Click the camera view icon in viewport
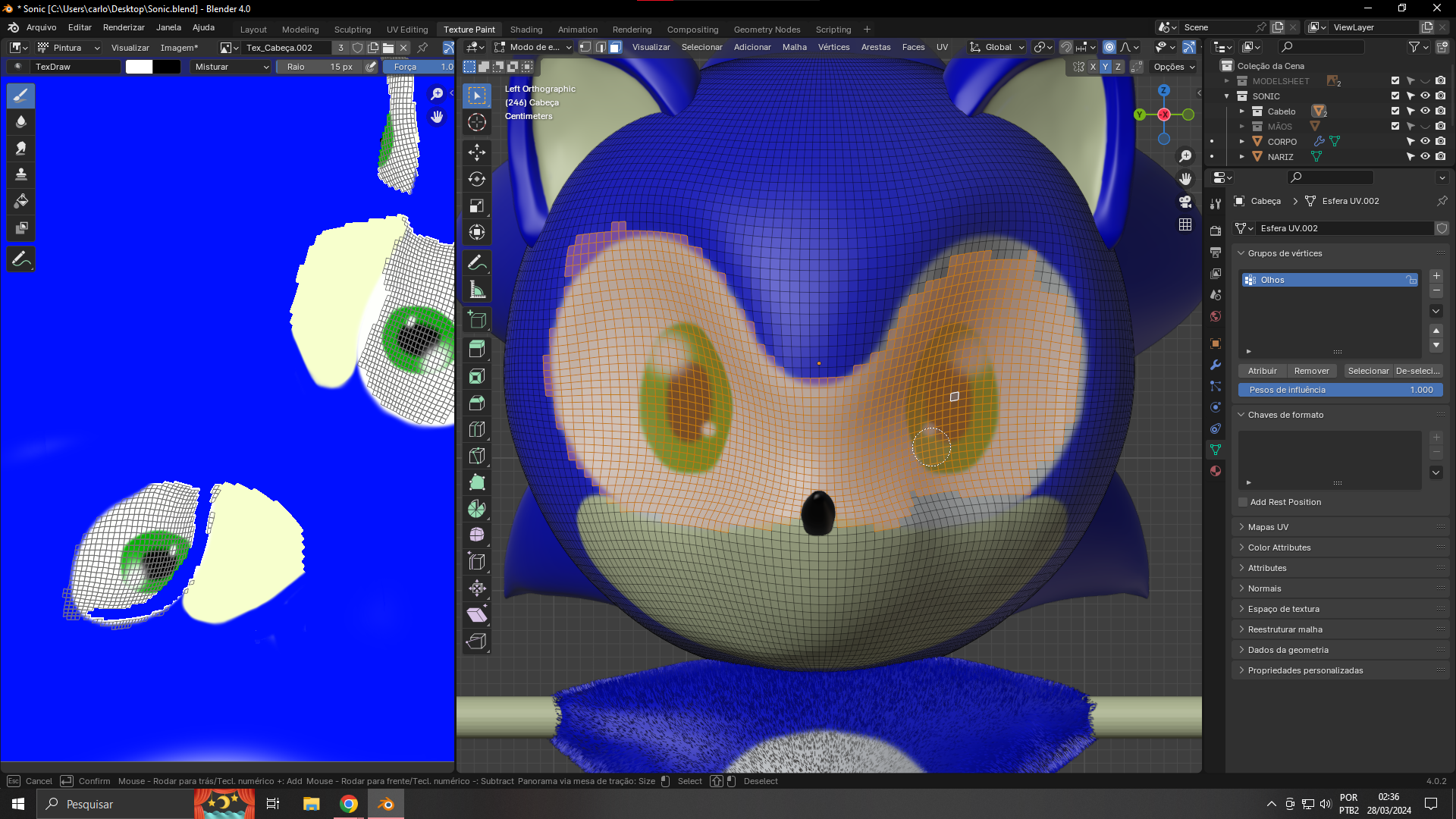This screenshot has width=1456, height=819. click(x=1185, y=202)
